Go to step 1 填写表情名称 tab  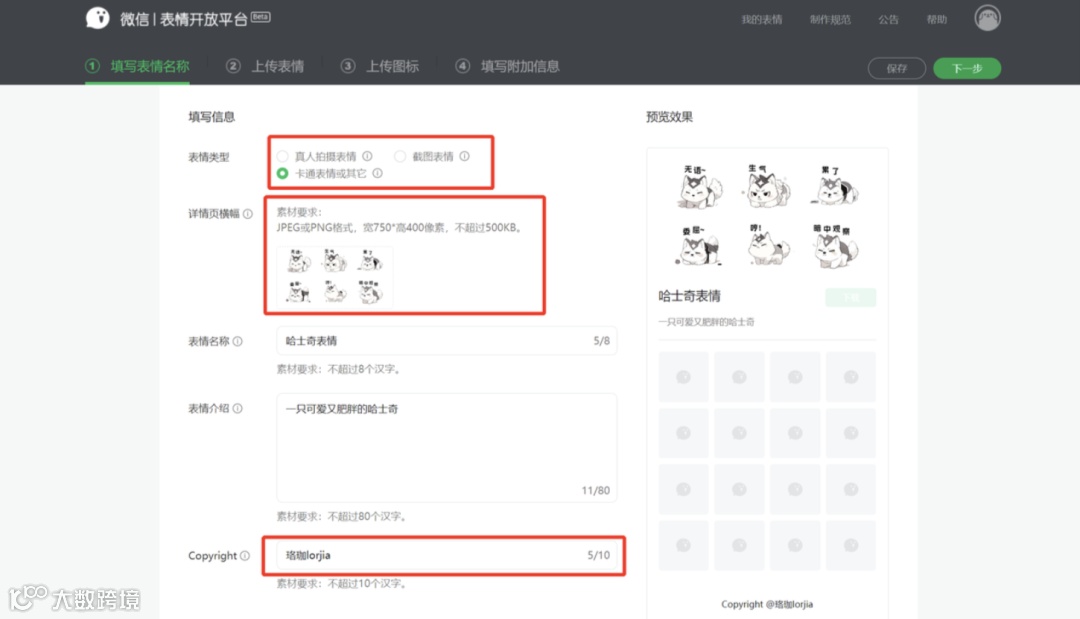pos(137,66)
